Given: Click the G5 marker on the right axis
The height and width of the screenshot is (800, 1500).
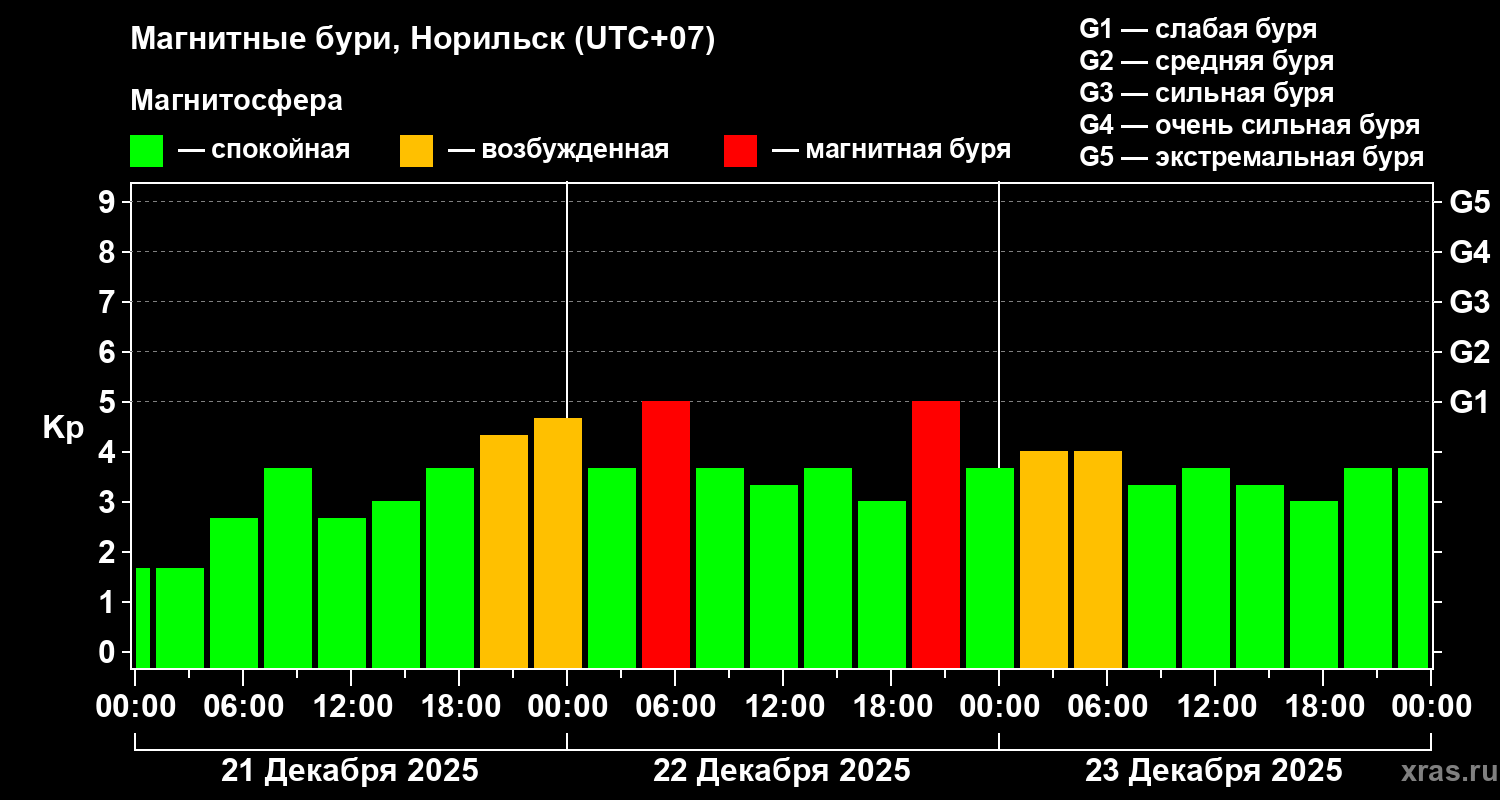Looking at the screenshot, I should coord(1469,202).
